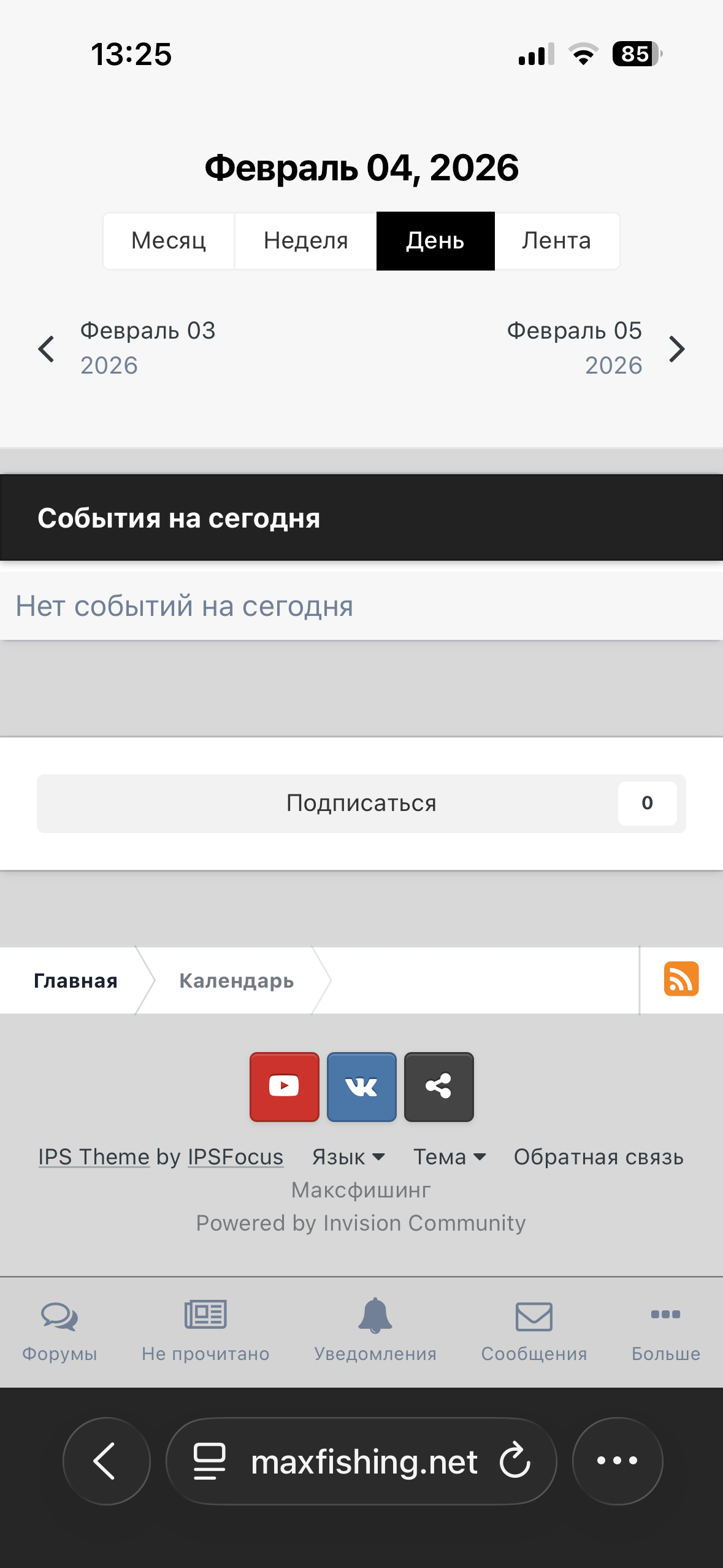Expand the Тема theme dropdown

(449, 1157)
